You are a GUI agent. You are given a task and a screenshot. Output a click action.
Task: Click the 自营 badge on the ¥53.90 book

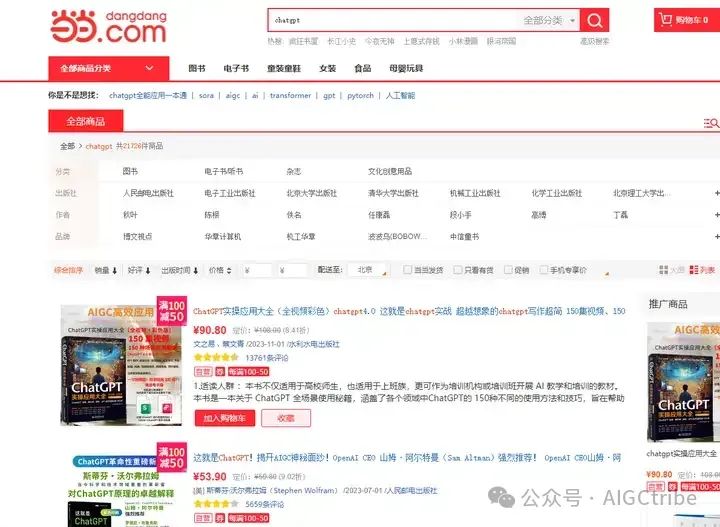pyautogui.click(x=203, y=518)
